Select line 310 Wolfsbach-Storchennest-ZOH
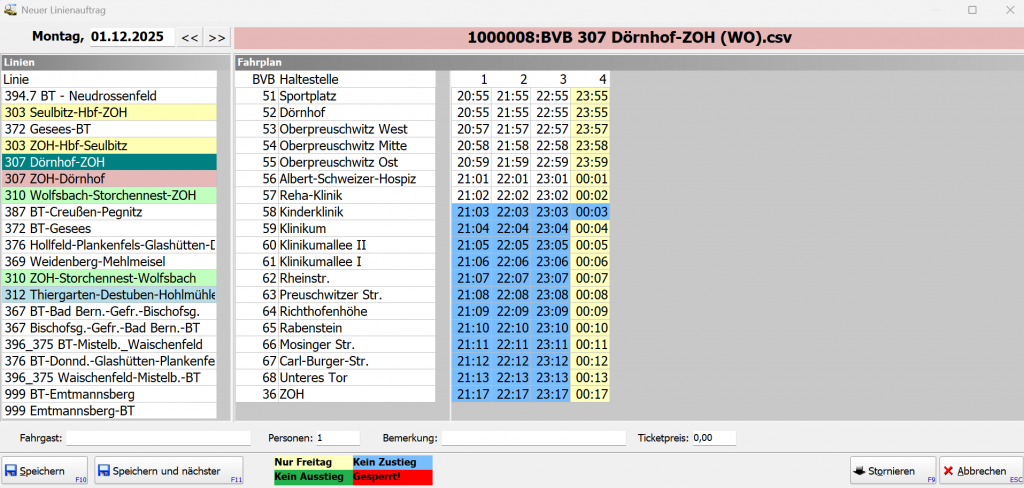1024x488 pixels. (108, 195)
